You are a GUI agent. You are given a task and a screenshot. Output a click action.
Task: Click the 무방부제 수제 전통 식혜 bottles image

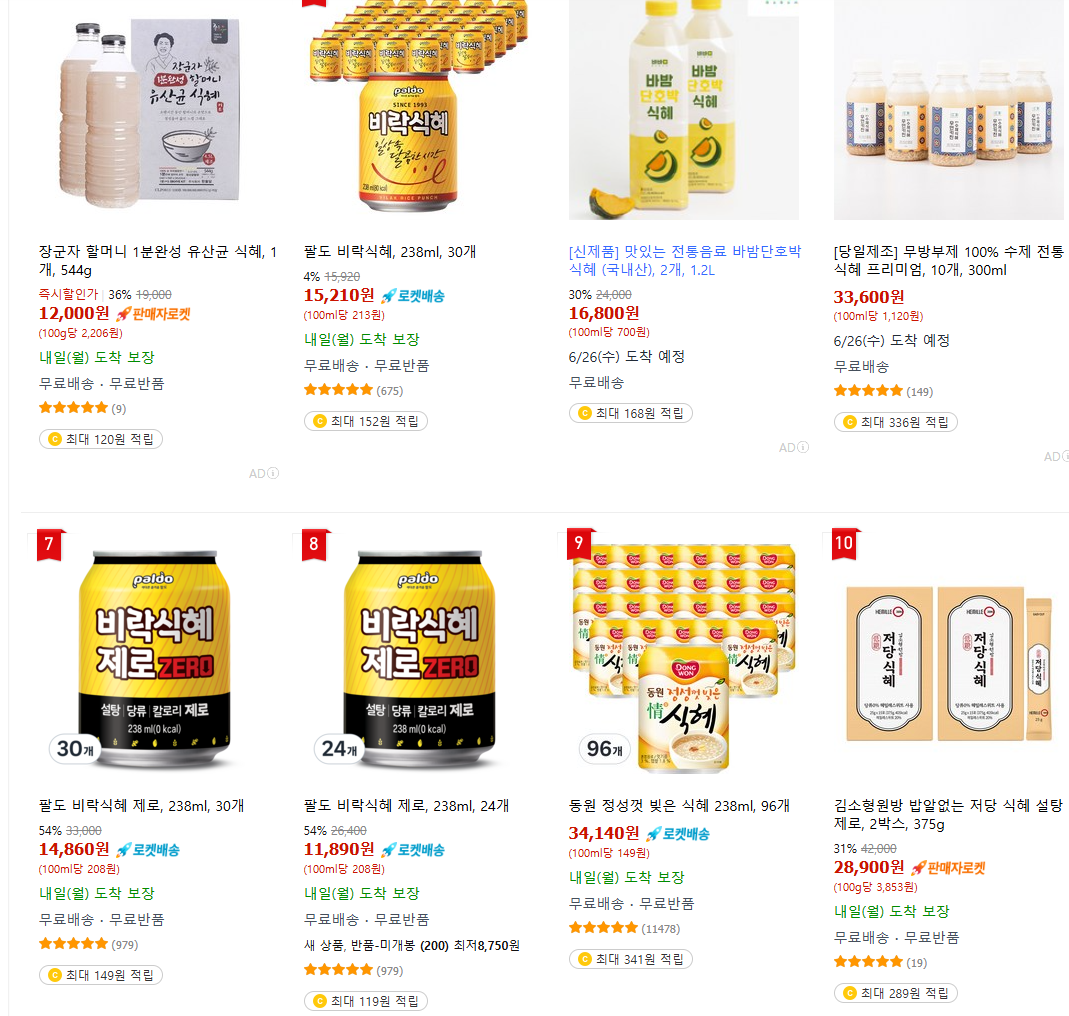948,109
